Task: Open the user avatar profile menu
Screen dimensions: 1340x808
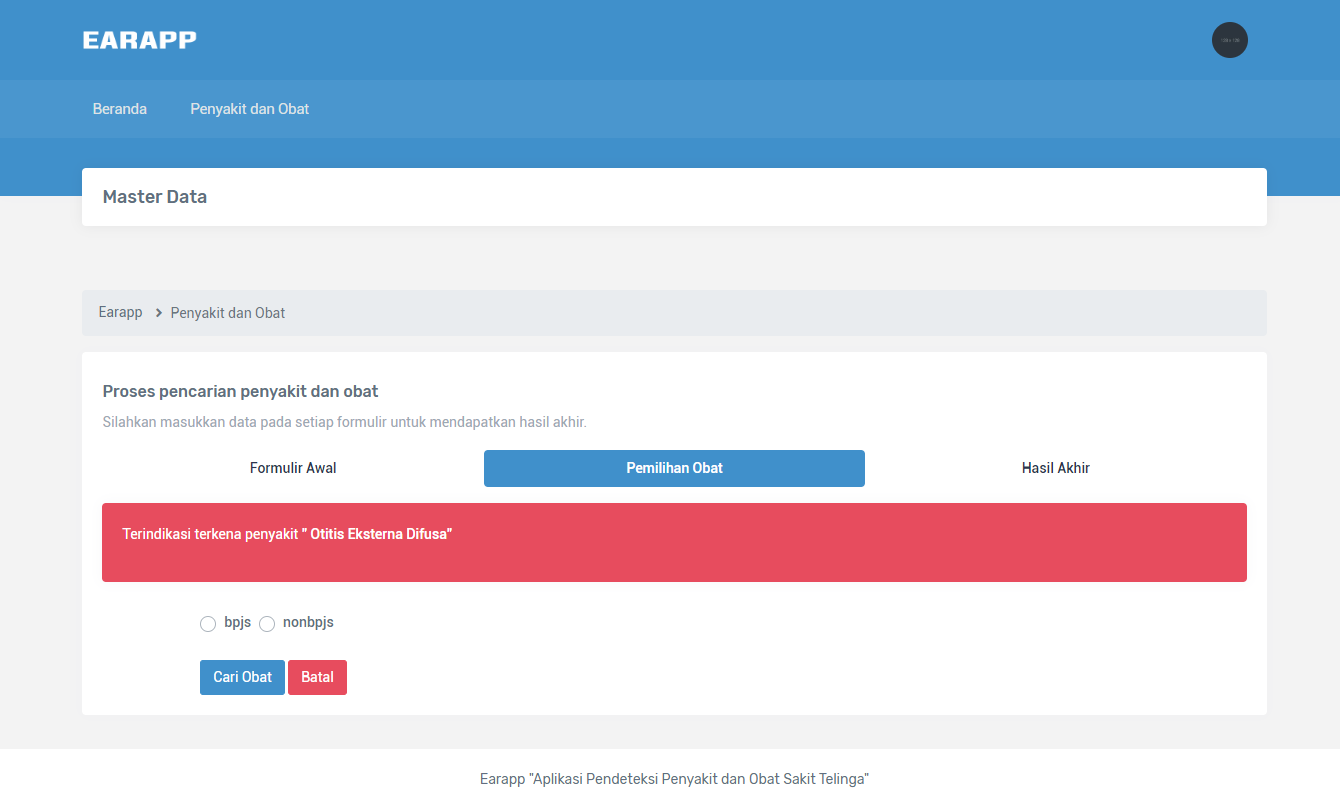Action: click(1229, 40)
